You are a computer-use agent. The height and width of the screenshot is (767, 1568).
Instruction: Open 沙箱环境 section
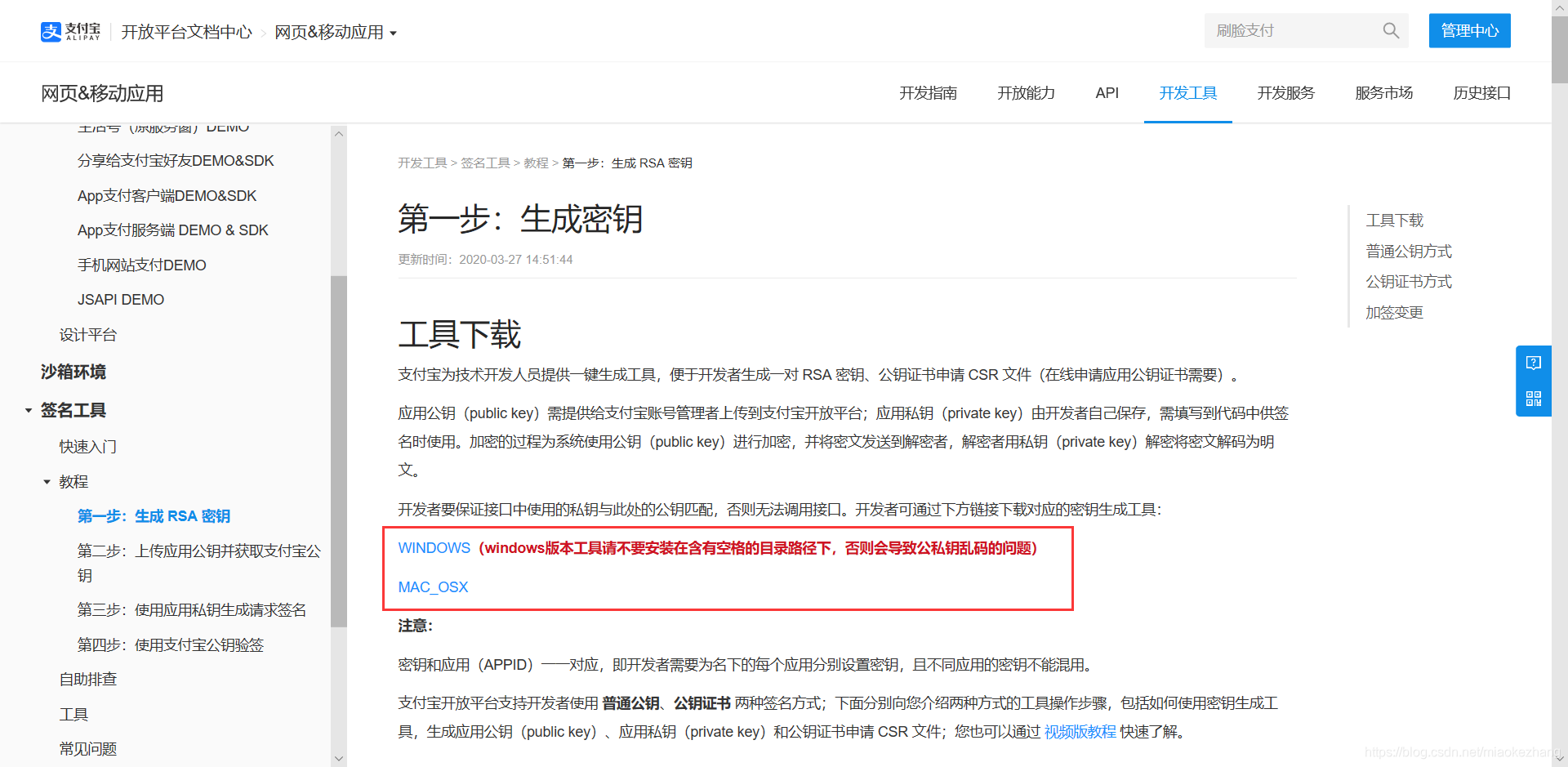click(x=73, y=372)
